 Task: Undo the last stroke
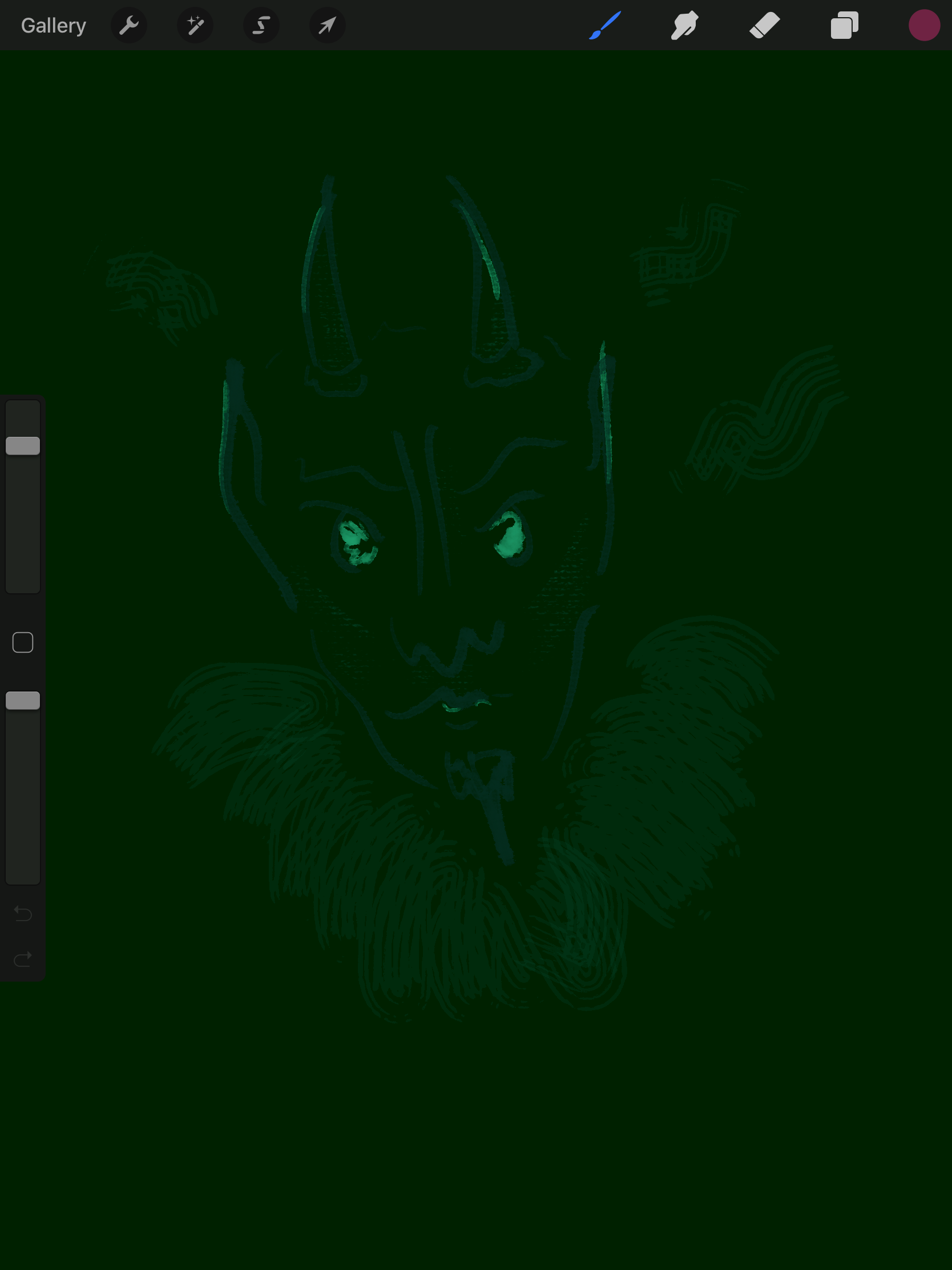(23, 913)
